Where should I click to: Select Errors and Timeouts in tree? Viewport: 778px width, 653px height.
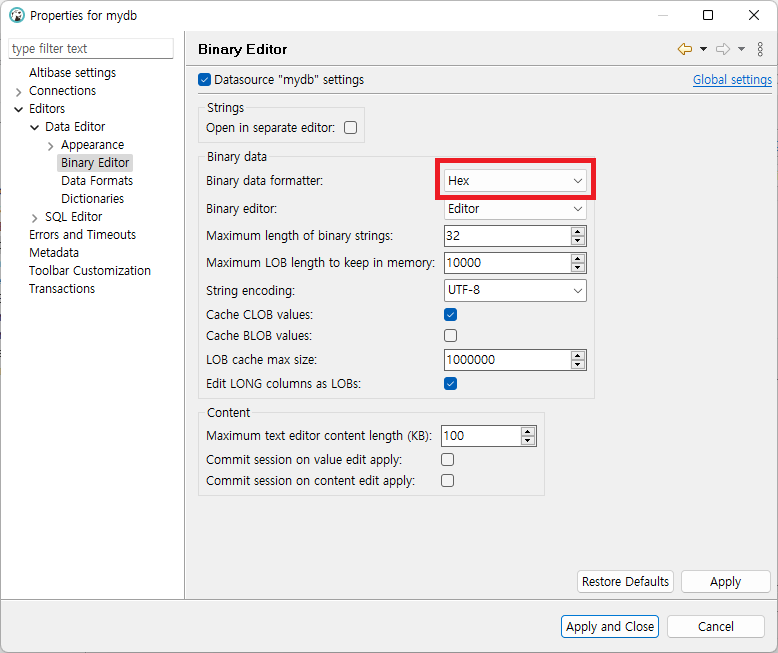[x=82, y=235]
